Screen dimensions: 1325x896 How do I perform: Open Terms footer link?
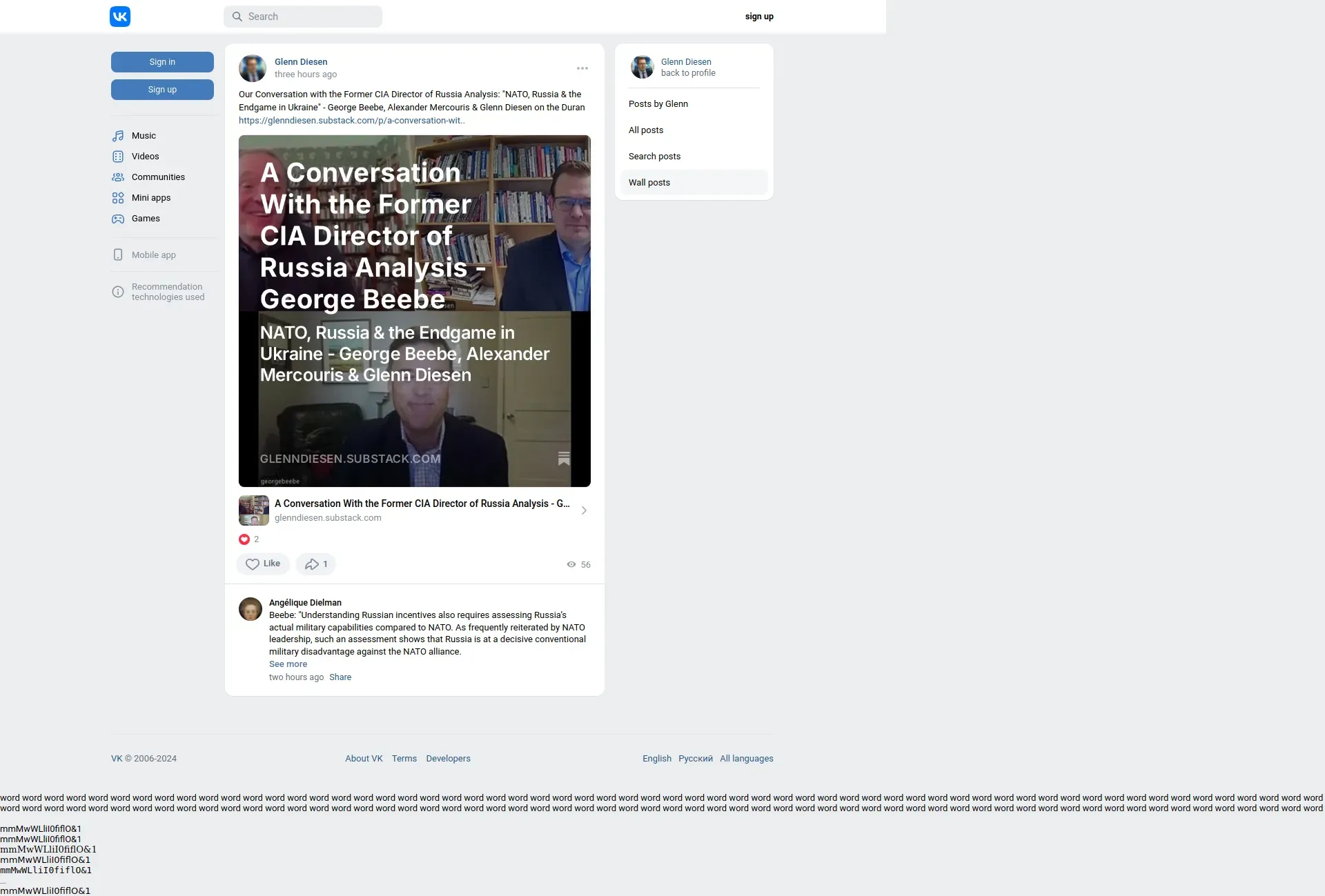click(404, 759)
